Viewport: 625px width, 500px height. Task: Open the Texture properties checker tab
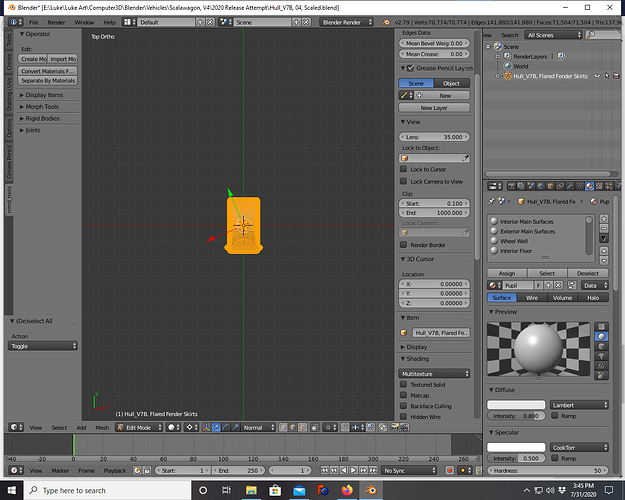599,186
